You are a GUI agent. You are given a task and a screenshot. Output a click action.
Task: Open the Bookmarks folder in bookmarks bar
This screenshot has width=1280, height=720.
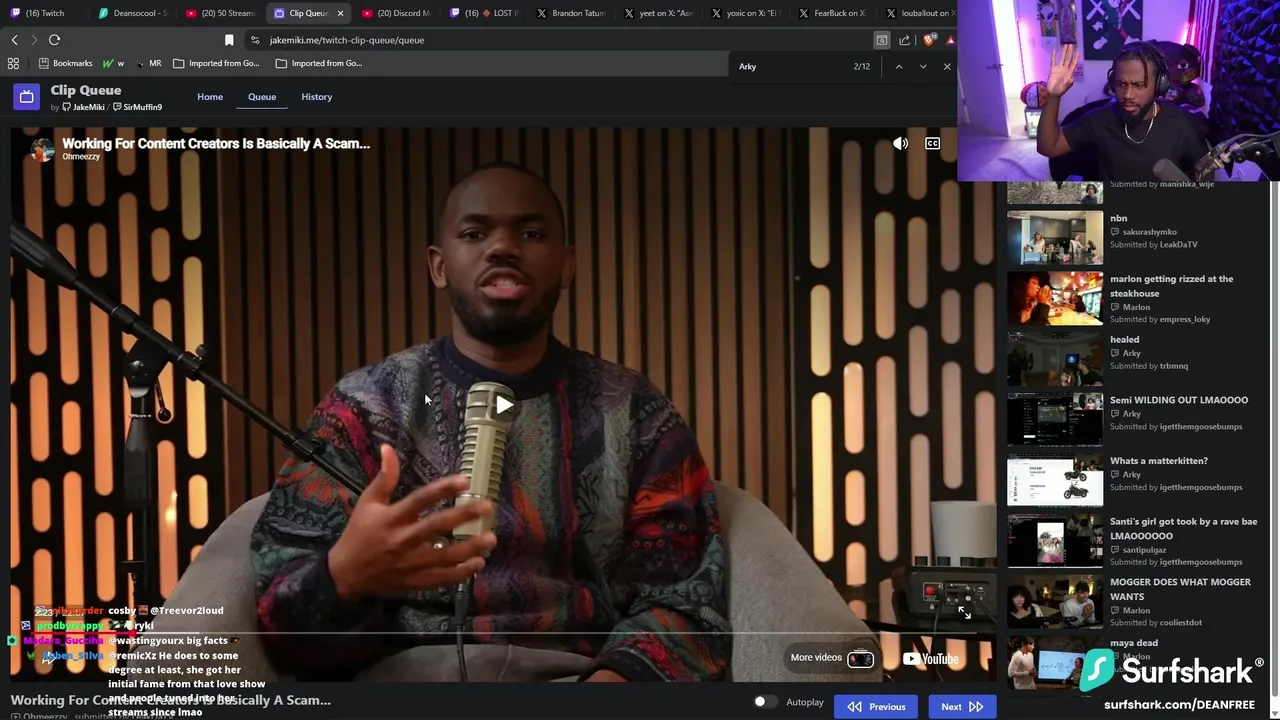(65, 63)
